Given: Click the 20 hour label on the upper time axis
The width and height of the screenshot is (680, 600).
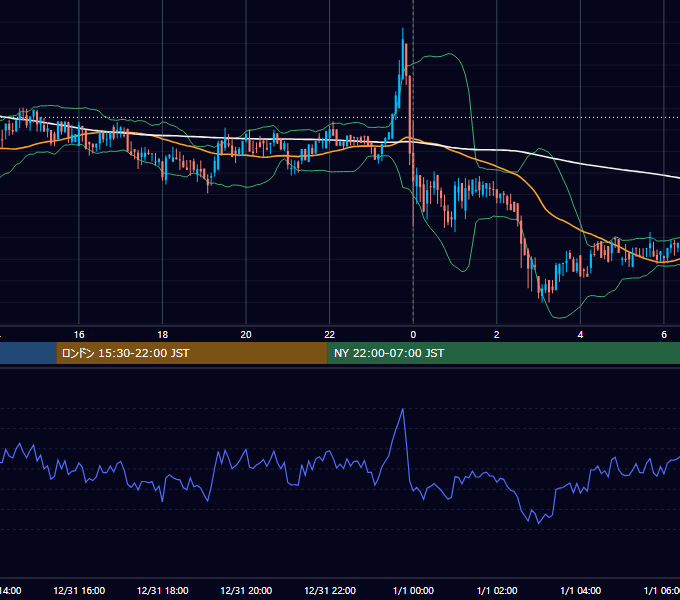Looking at the screenshot, I should click(x=246, y=335).
